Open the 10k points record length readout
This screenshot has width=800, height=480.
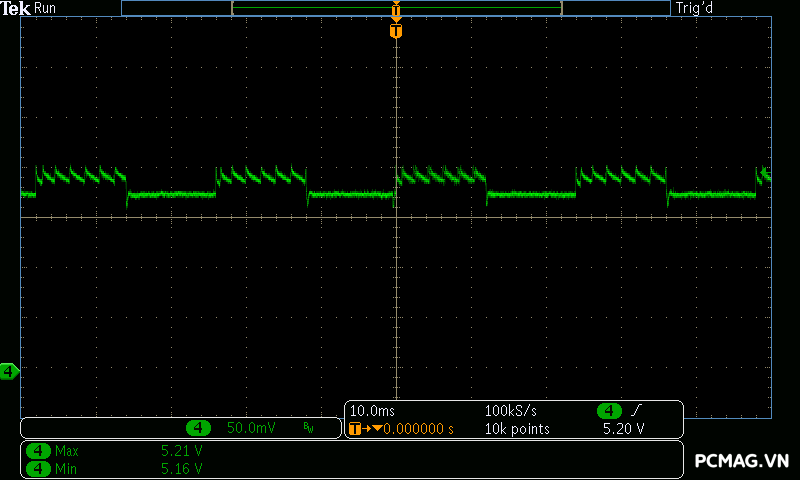click(517, 429)
